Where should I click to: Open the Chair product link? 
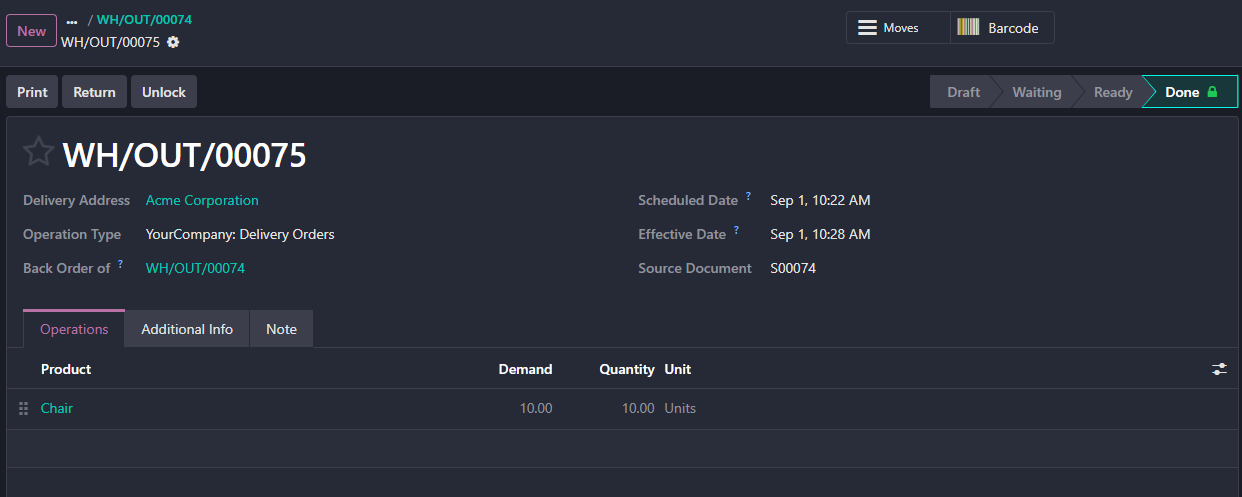point(57,408)
